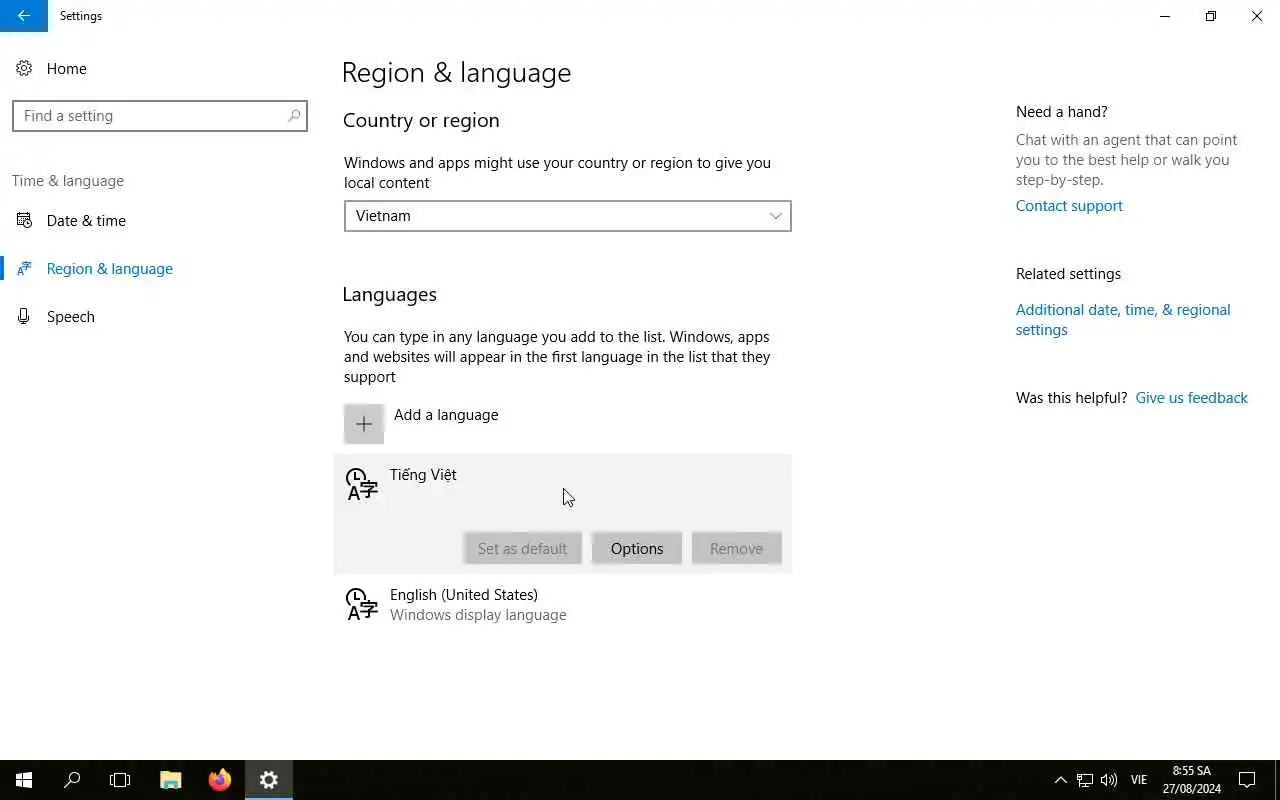Open the taskbar clock showing 8:55 SA

click(1192, 780)
